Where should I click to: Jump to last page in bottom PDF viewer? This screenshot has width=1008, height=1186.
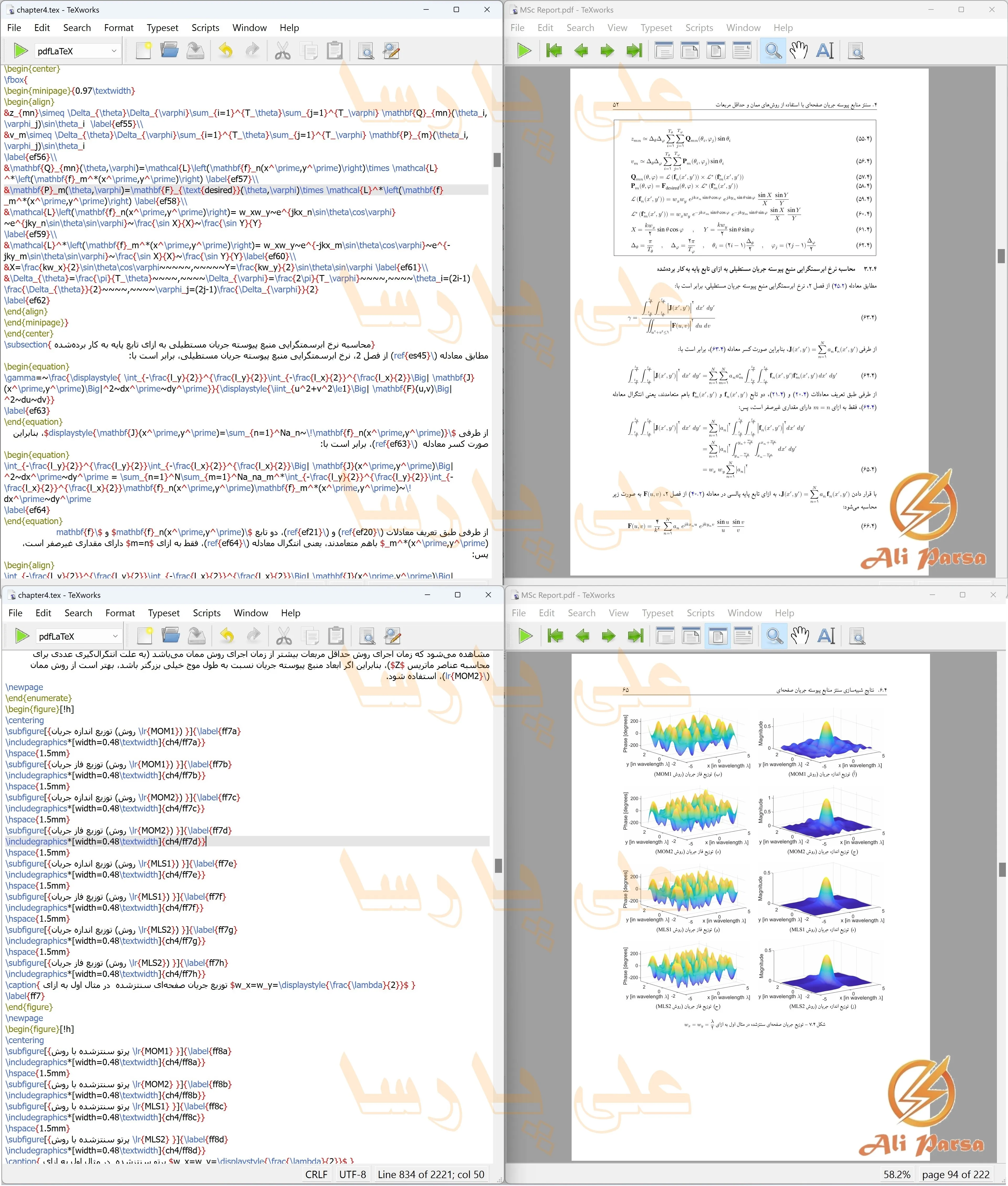635,636
